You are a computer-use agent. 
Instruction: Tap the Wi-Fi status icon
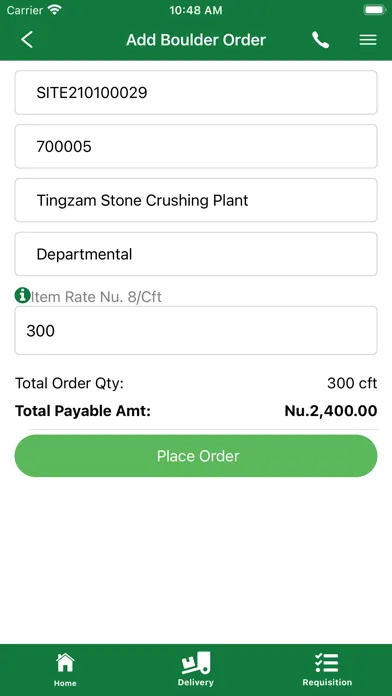[x=55, y=10]
